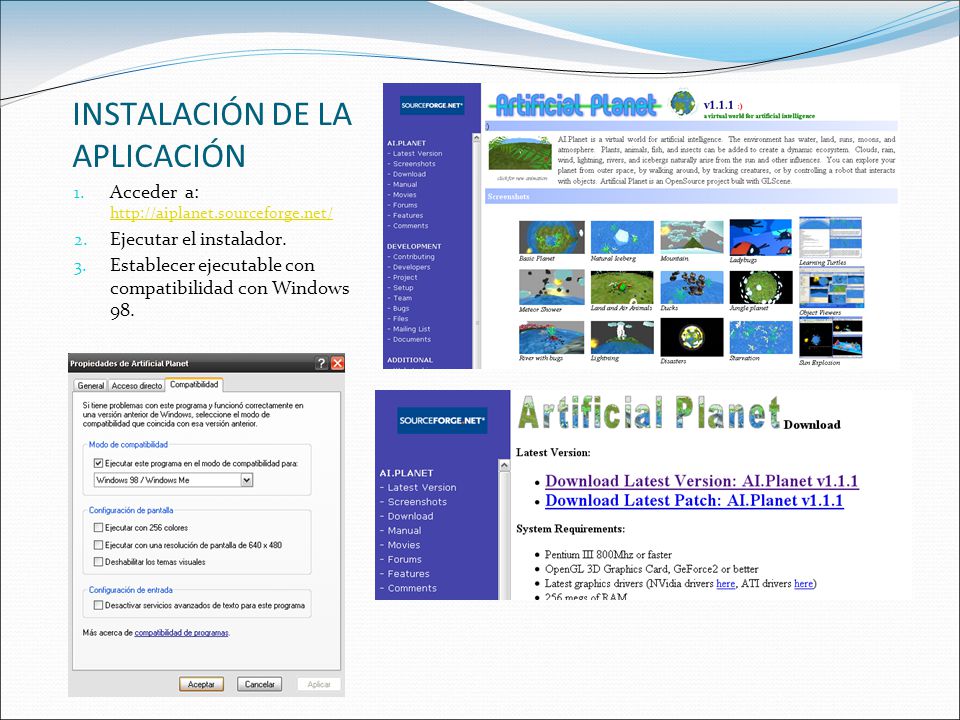Screen dimensions: 960x720
Task: Click Download Latest Patch: AI.Planet v1.1.1
Action: tap(694, 500)
